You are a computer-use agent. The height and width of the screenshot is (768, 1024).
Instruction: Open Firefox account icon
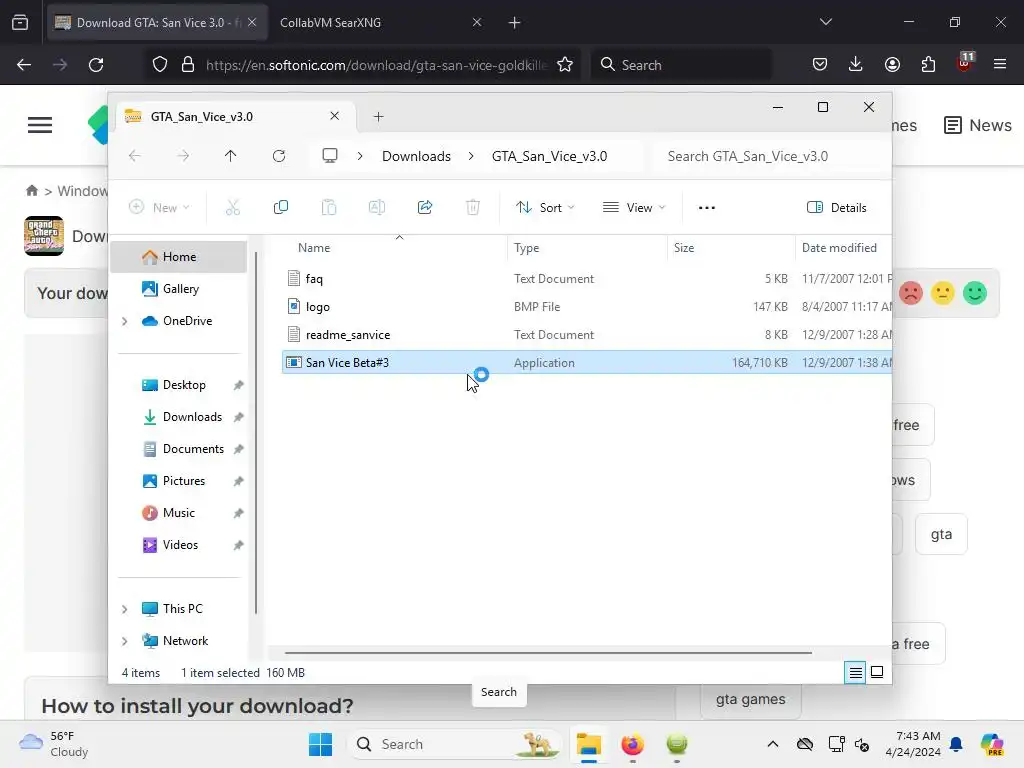pyautogui.click(x=892, y=65)
